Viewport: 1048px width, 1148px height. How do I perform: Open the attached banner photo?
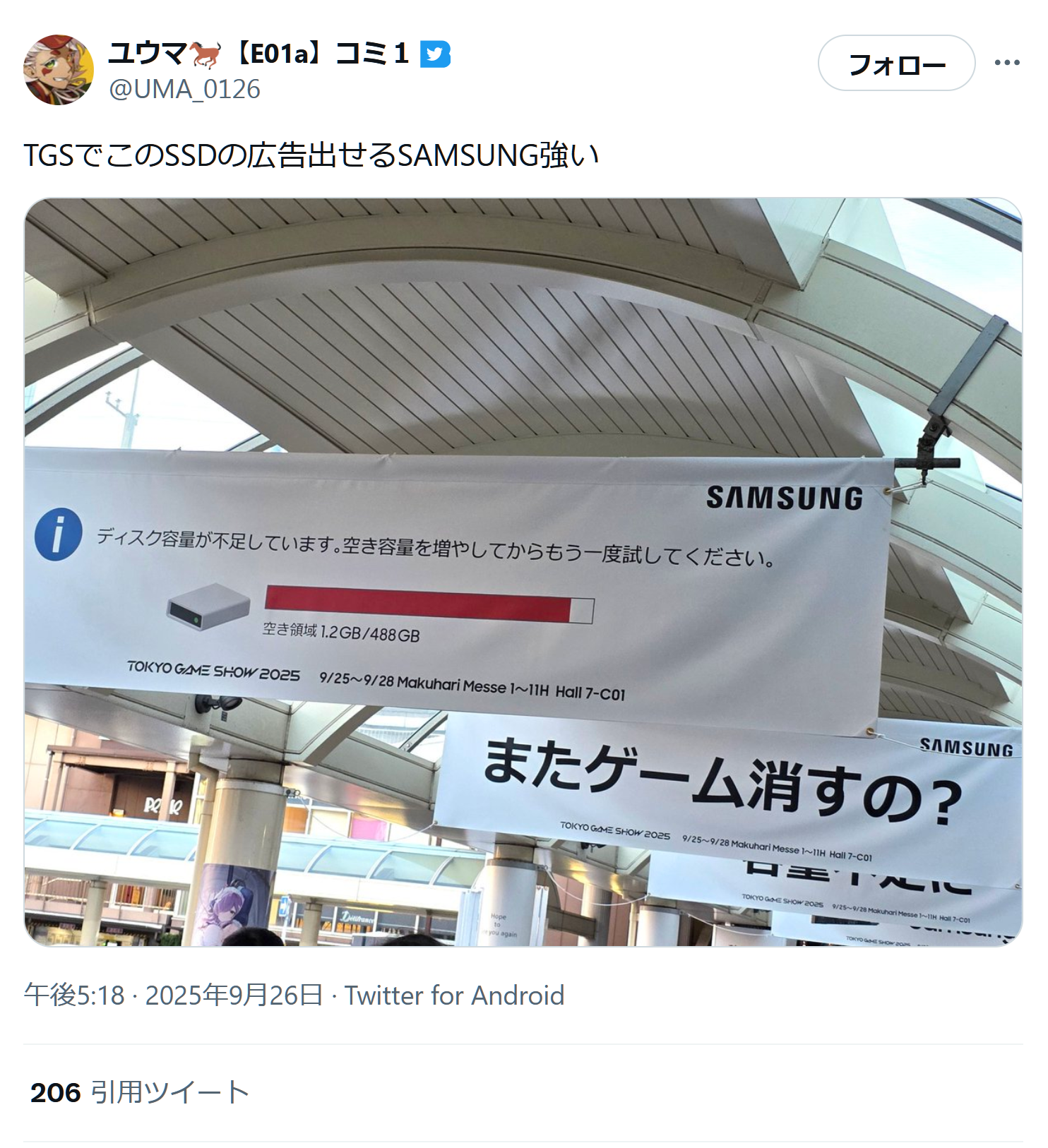[523, 572]
